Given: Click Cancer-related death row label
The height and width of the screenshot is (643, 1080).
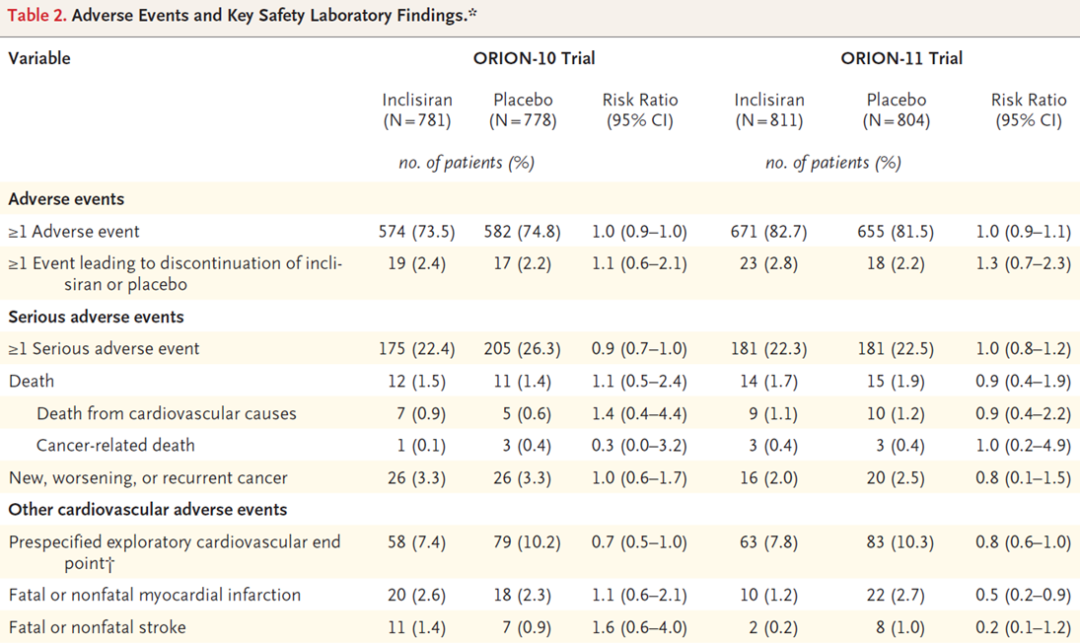Looking at the screenshot, I should click(115, 445).
